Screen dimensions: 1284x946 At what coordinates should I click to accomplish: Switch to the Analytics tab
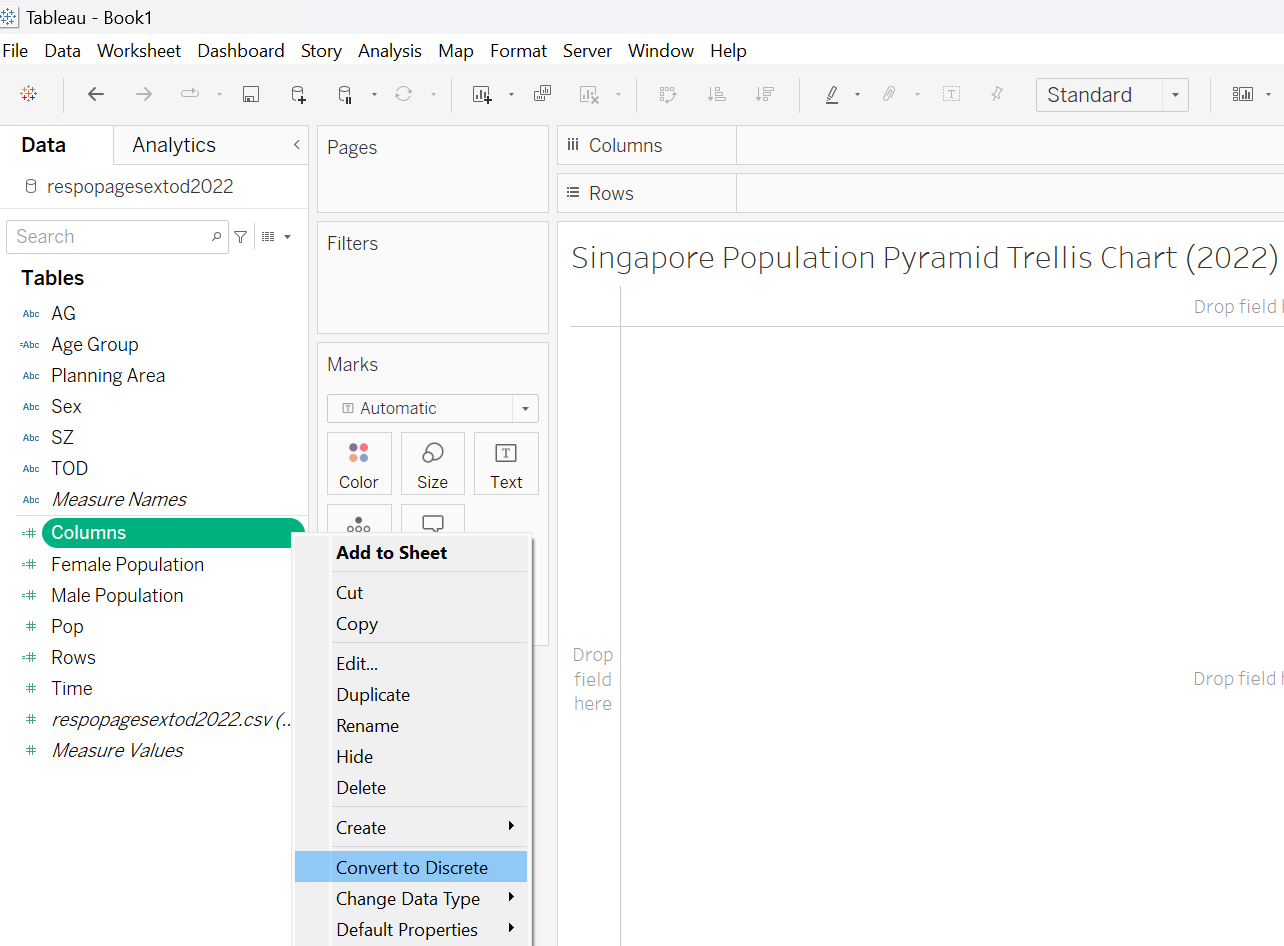click(x=174, y=145)
